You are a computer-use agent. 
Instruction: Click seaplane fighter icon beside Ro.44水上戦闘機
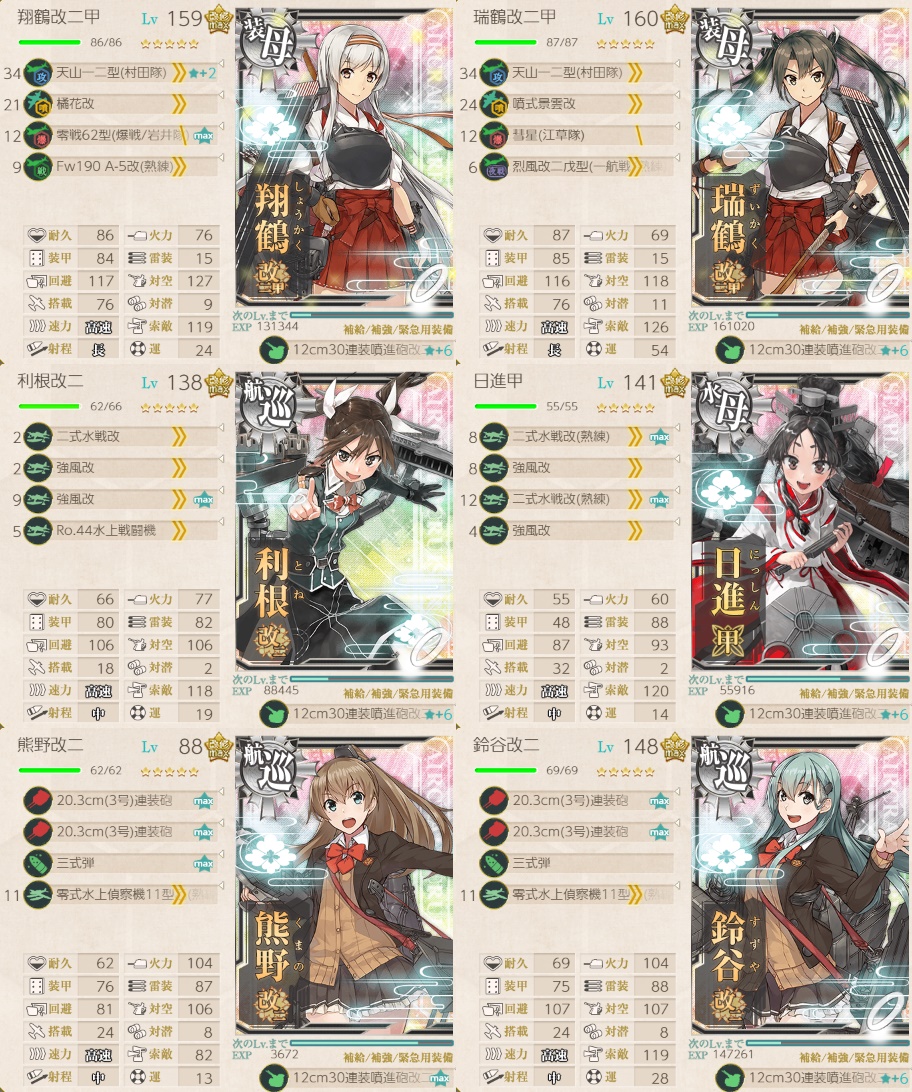click(38, 531)
